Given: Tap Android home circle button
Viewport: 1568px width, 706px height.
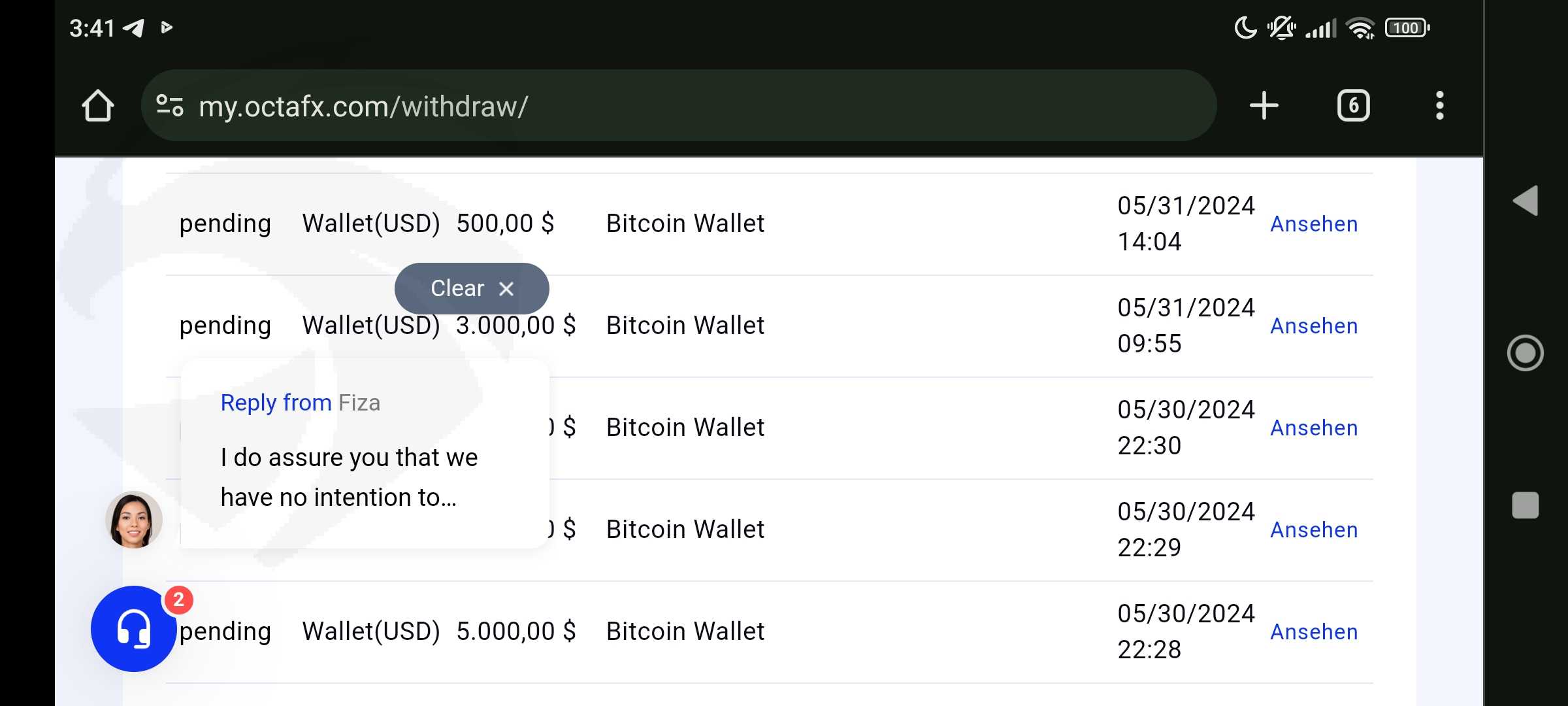Looking at the screenshot, I should pos(1526,353).
